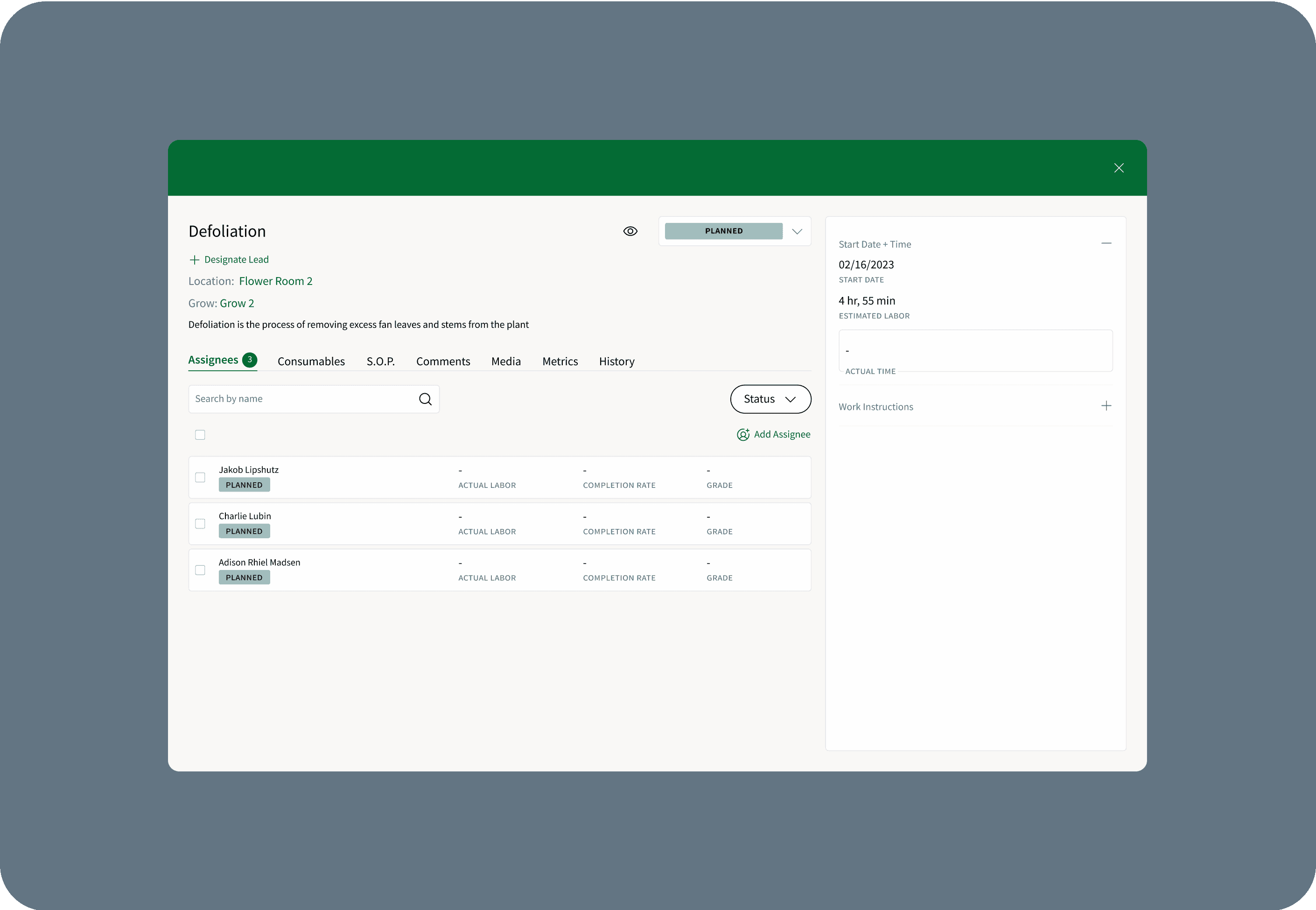Switch to the Consumables tab

(x=311, y=361)
